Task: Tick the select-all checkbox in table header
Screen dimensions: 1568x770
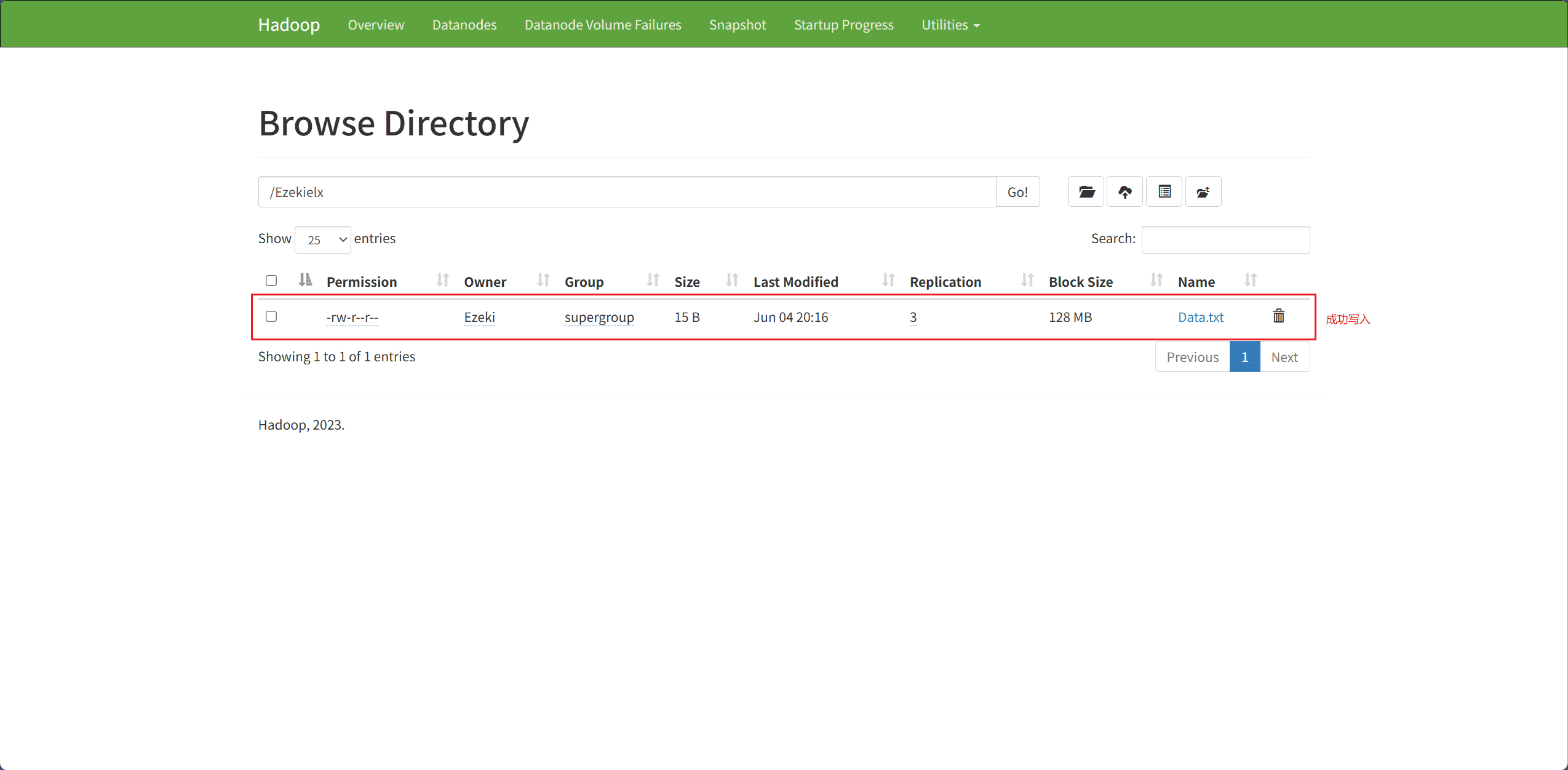Action: (x=271, y=281)
